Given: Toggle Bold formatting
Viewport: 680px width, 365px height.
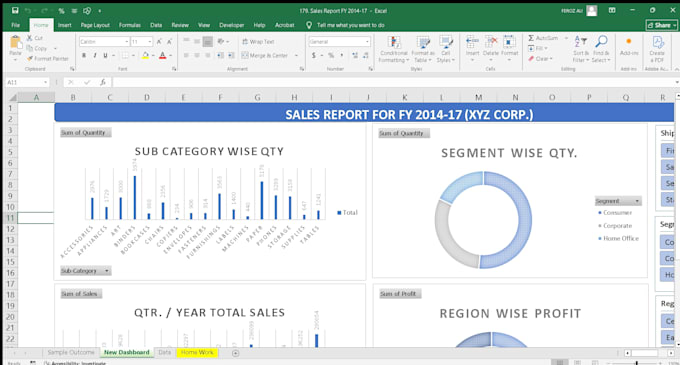Looking at the screenshot, I should coord(84,55).
